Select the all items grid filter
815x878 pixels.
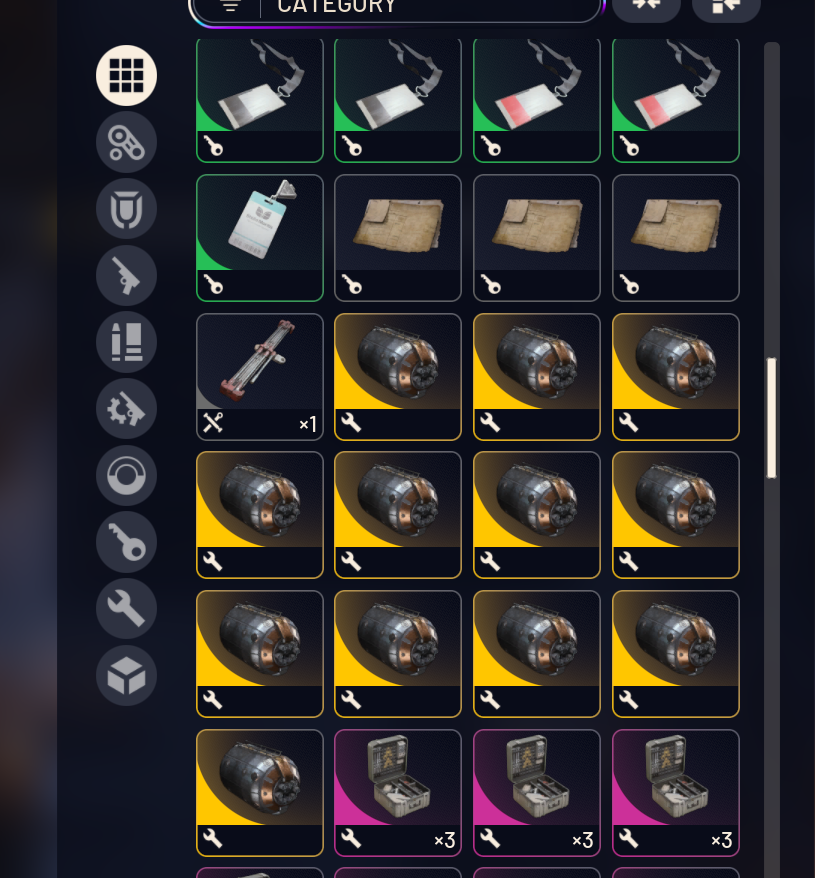coord(126,76)
